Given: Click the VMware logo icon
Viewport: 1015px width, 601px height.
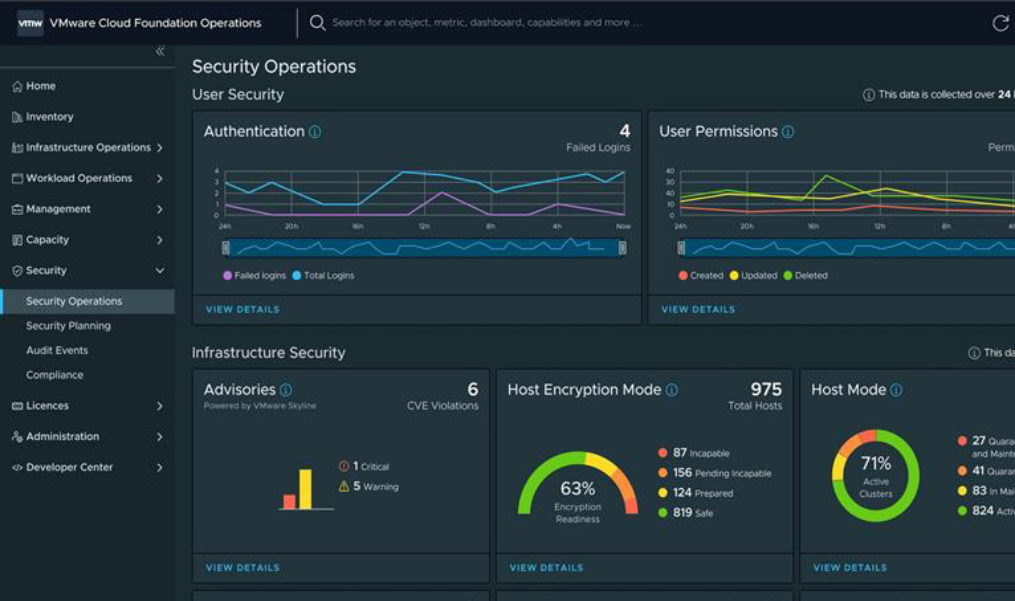Looking at the screenshot, I should [x=30, y=23].
